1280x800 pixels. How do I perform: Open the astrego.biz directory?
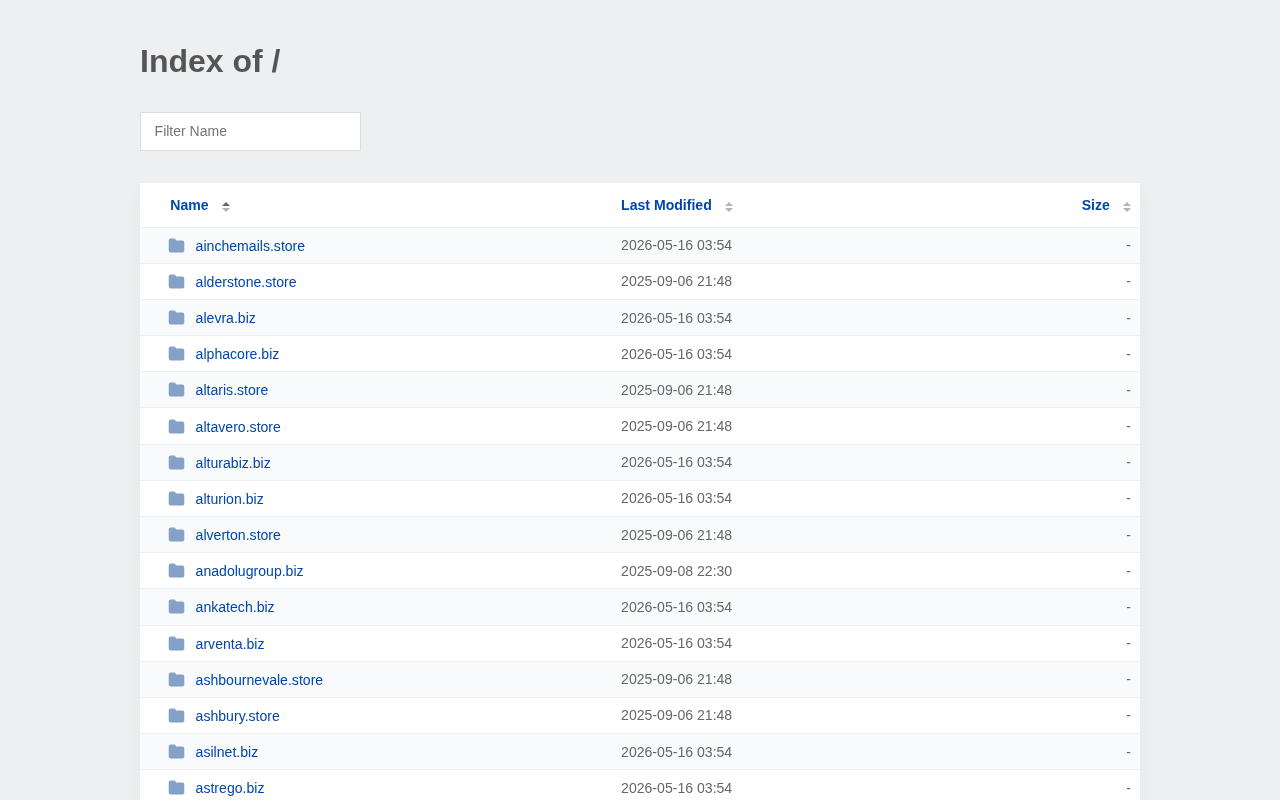tap(230, 788)
